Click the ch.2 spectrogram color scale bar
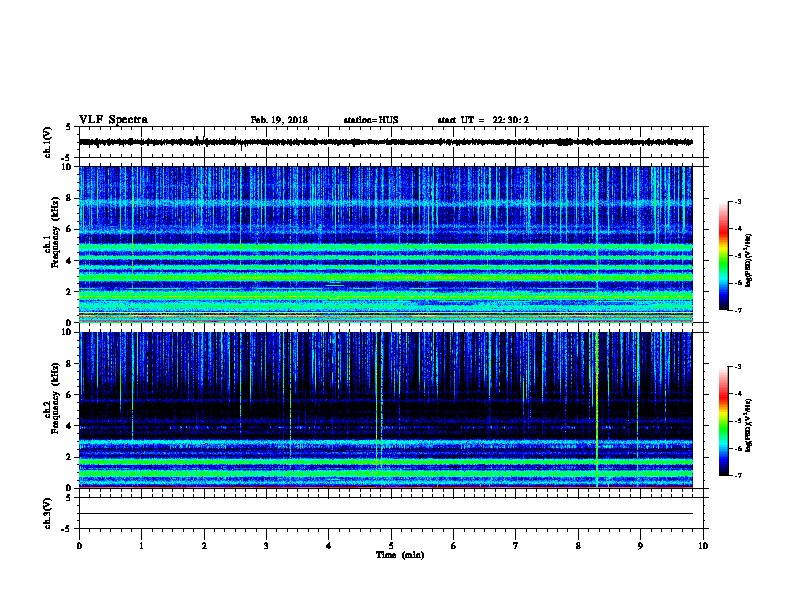This screenshot has height=612, width=792. (x=723, y=421)
